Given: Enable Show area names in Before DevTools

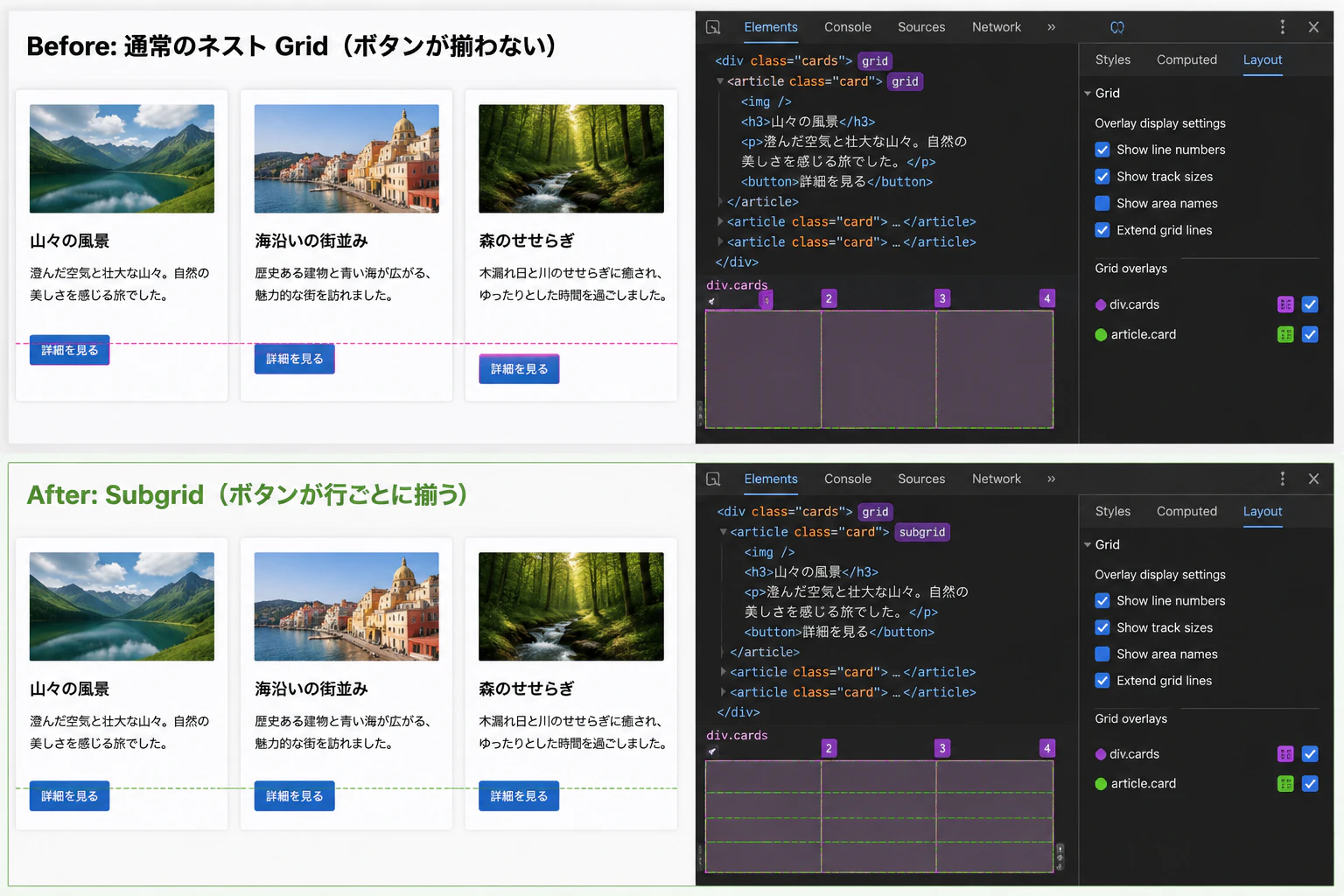Looking at the screenshot, I should [1102, 203].
